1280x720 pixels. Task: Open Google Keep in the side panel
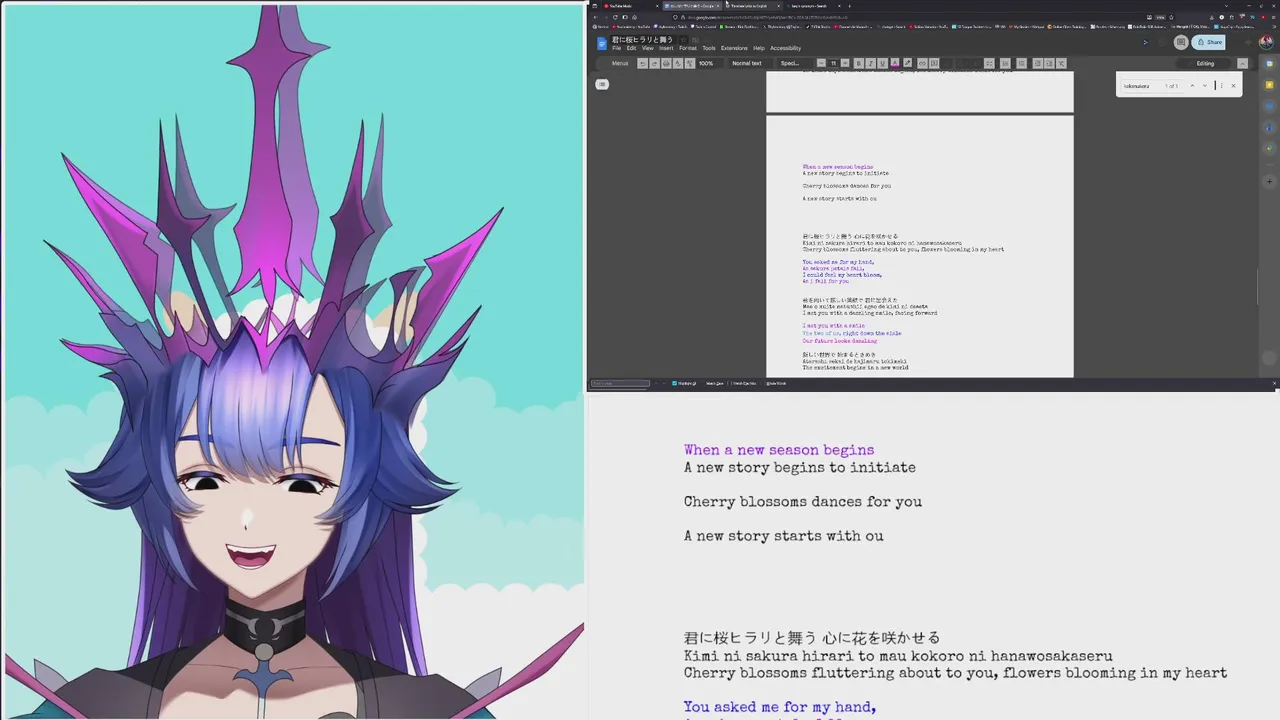(1269, 85)
